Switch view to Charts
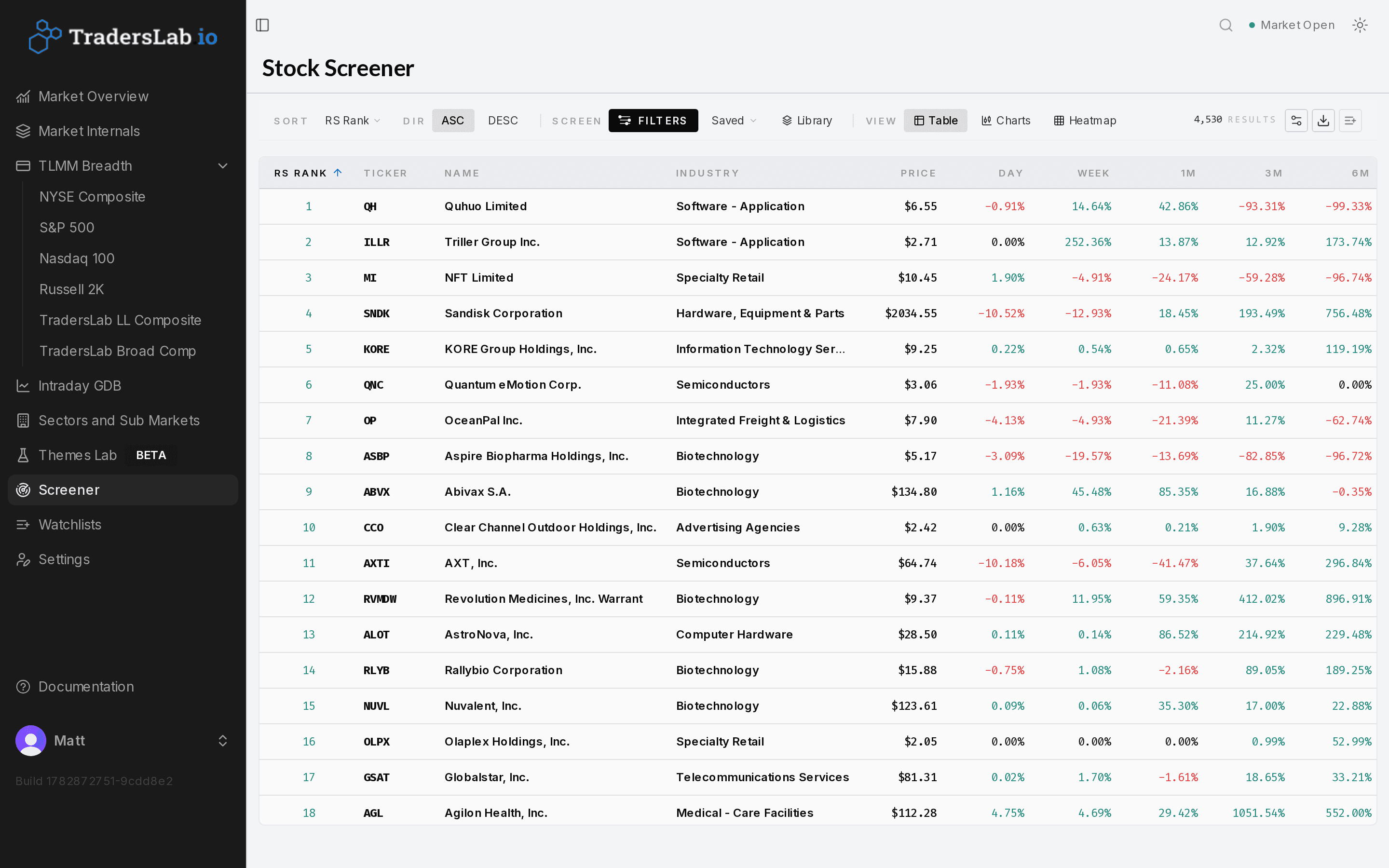This screenshot has width=1389, height=868. click(1006, 121)
